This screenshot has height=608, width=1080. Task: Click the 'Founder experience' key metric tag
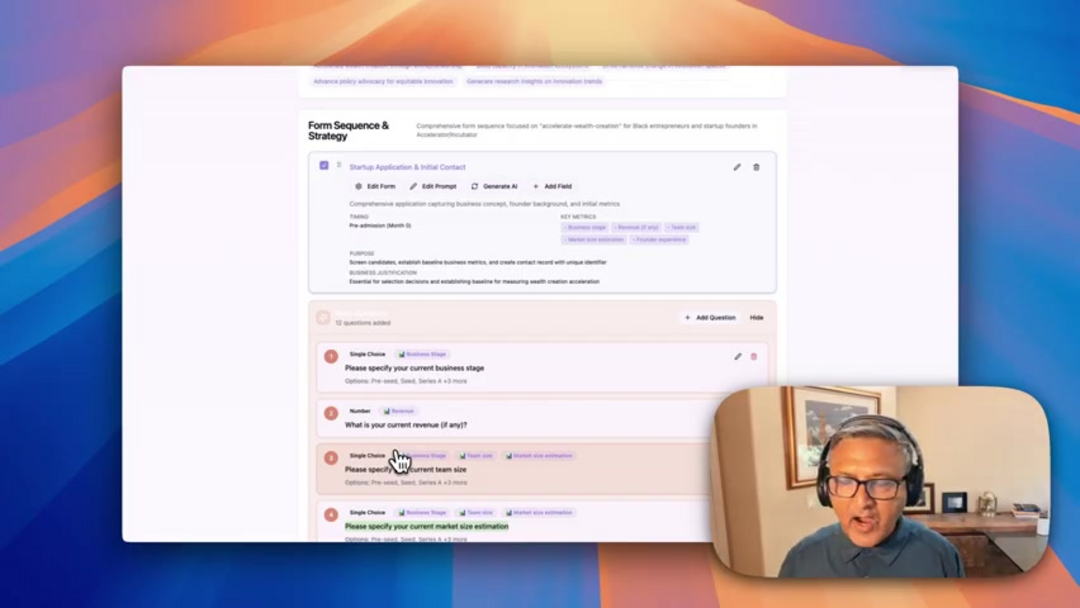[x=660, y=240]
